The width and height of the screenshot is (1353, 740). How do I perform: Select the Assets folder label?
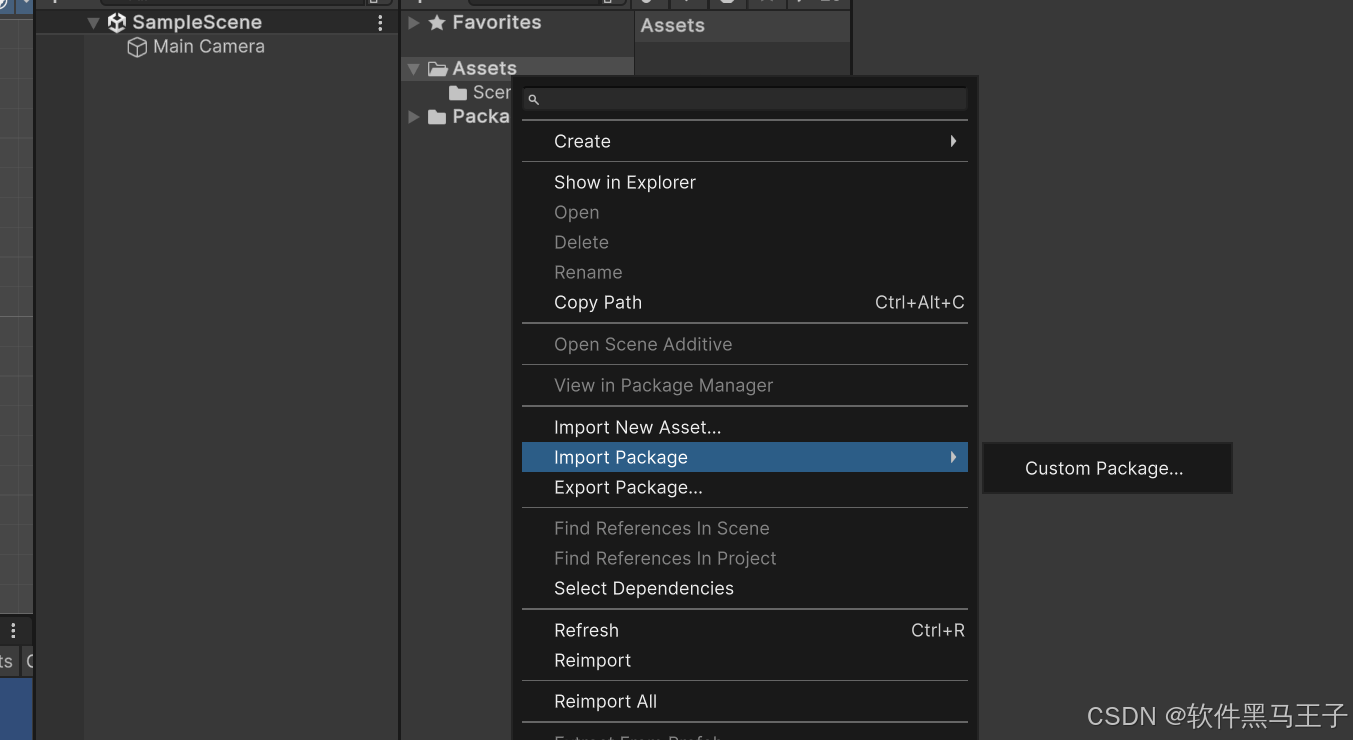[484, 69]
